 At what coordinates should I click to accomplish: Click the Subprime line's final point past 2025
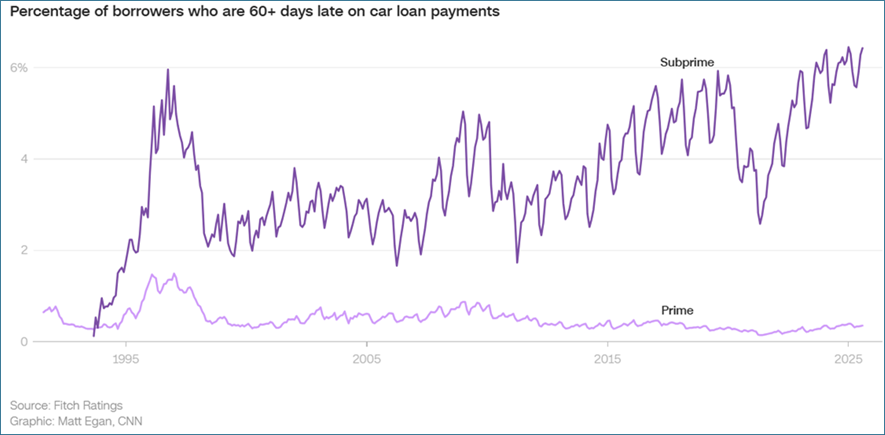tap(862, 48)
